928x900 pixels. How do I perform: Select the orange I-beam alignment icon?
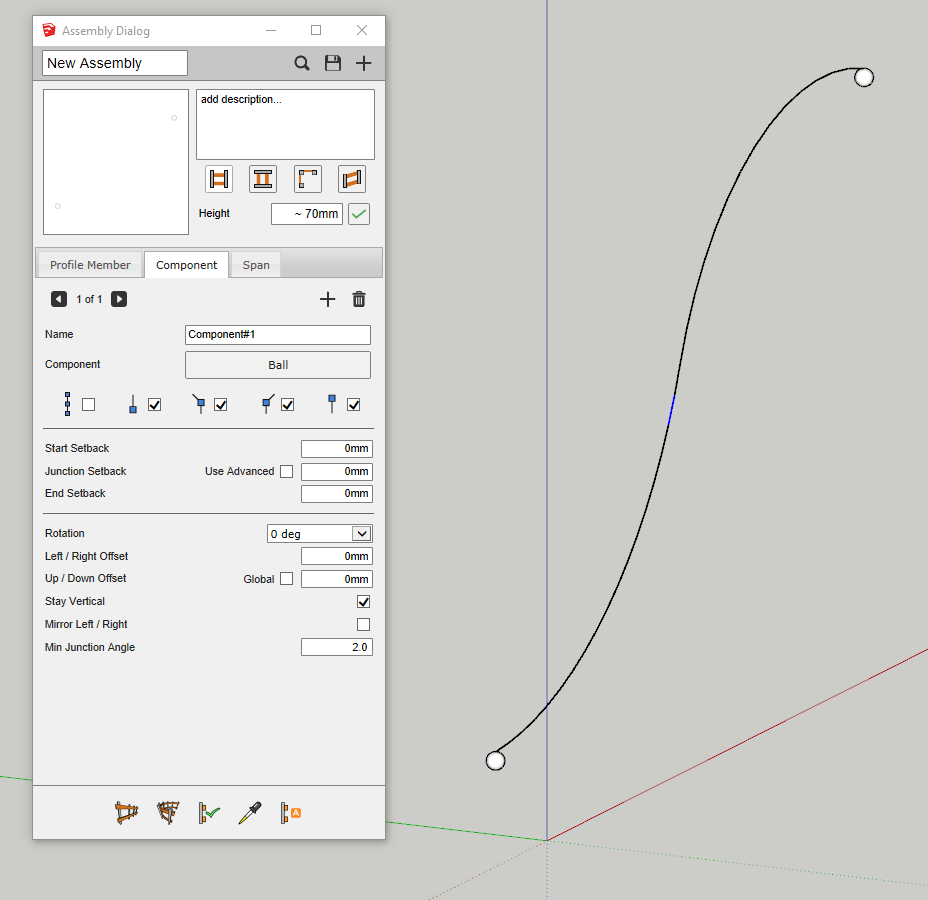click(263, 179)
